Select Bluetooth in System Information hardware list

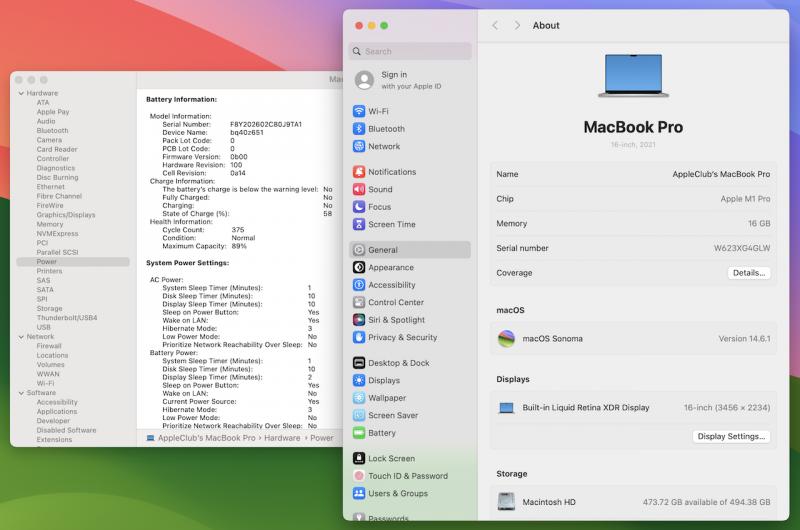pos(52,131)
